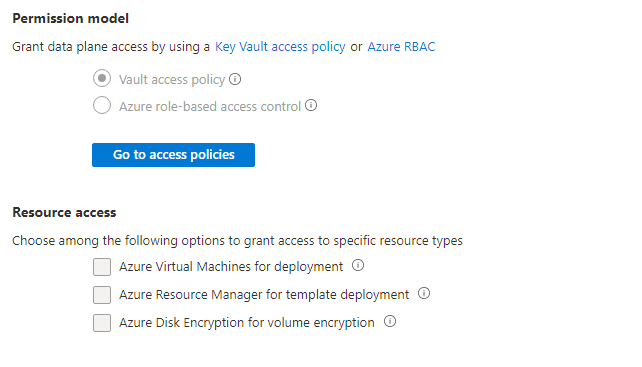Image resolution: width=642 pixels, height=367 pixels.
Task: Enable Azure Virtual Machines for deployment checkbox
Action: coord(102,267)
